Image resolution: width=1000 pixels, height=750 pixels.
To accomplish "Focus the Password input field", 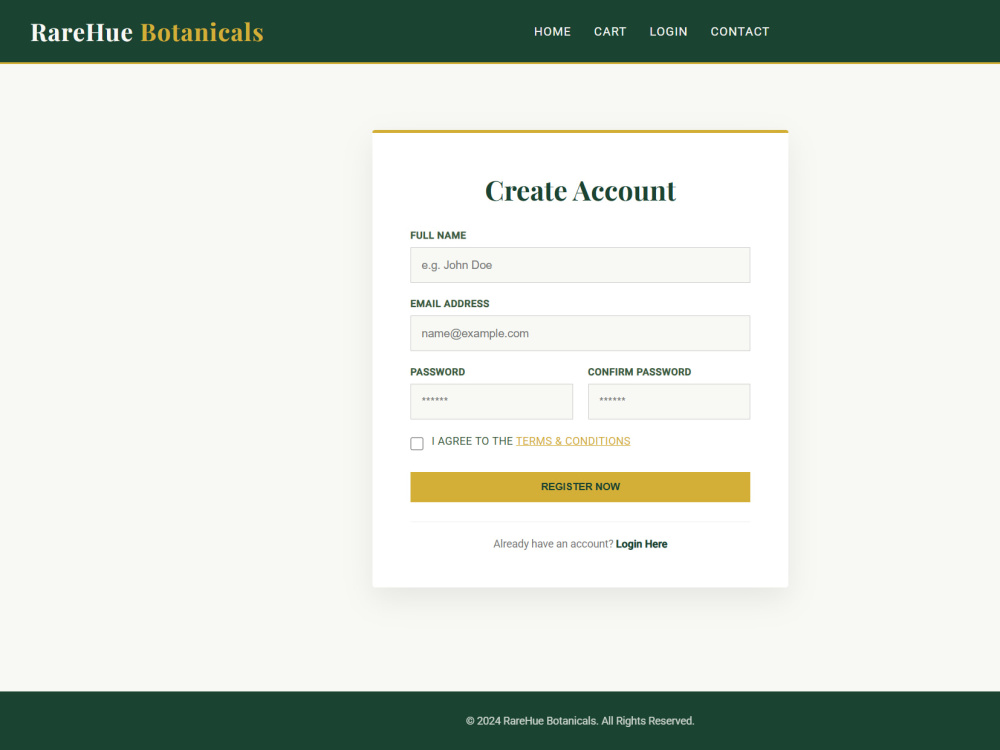I will pos(491,401).
